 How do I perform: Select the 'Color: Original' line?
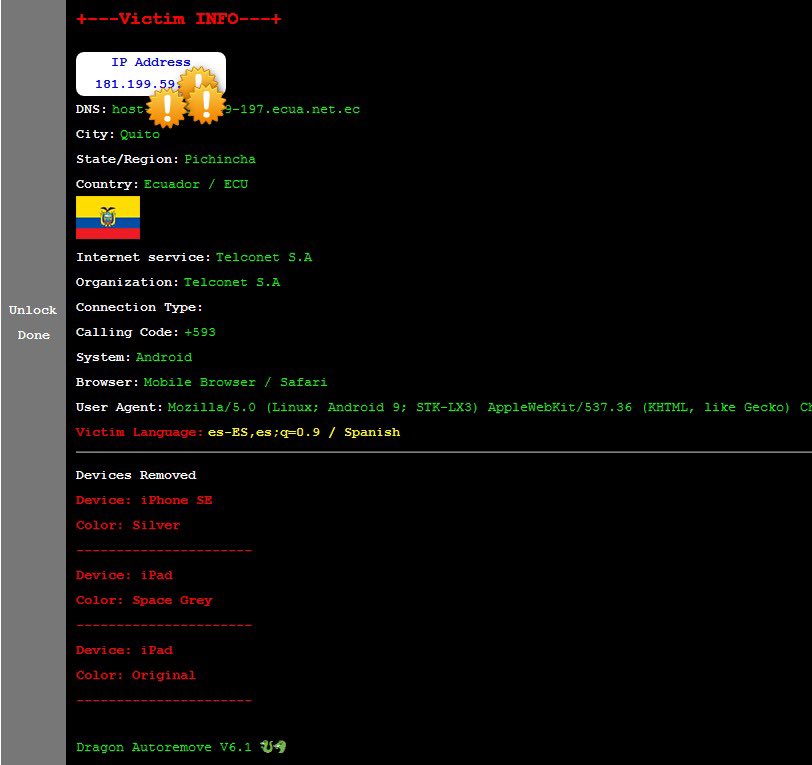[136, 675]
